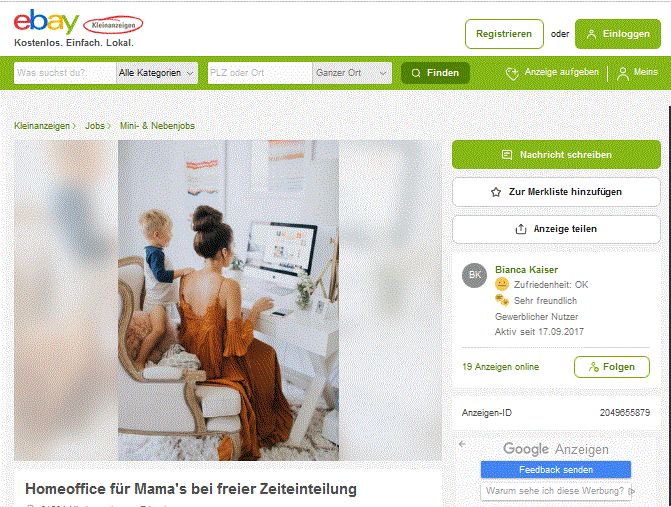
Task: Click the Registrieren button
Action: tap(504, 34)
